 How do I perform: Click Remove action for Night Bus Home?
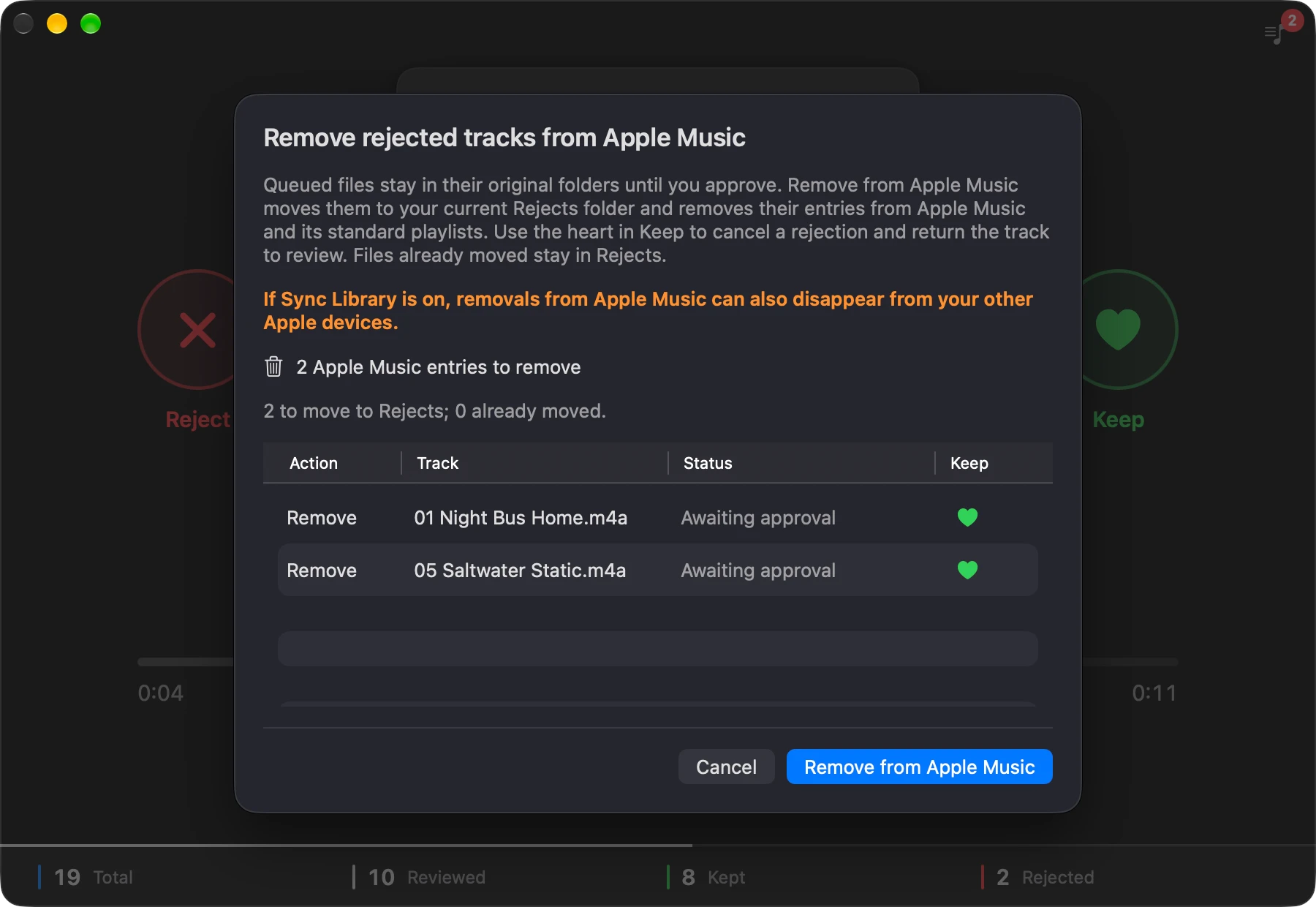322,518
